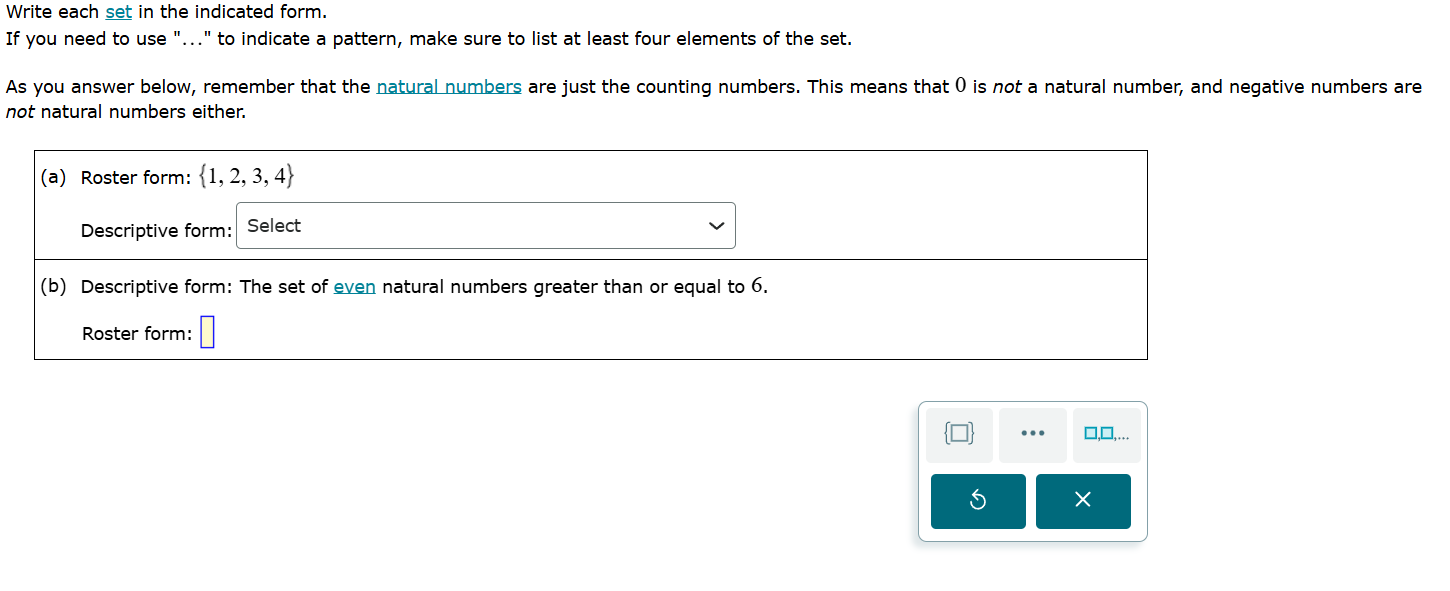Click inside the answer entry field for part (b)
This screenshot has height=591, width=1450.
tap(207, 331)
